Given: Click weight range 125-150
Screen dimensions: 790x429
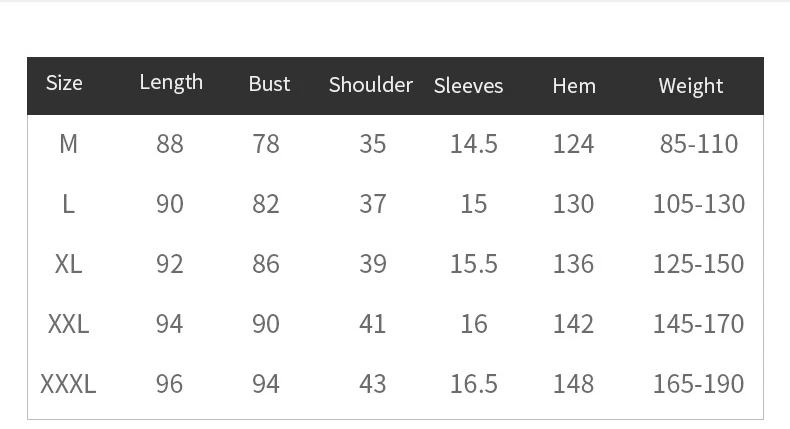Looking at the screenshot, I should pos(698,264).
